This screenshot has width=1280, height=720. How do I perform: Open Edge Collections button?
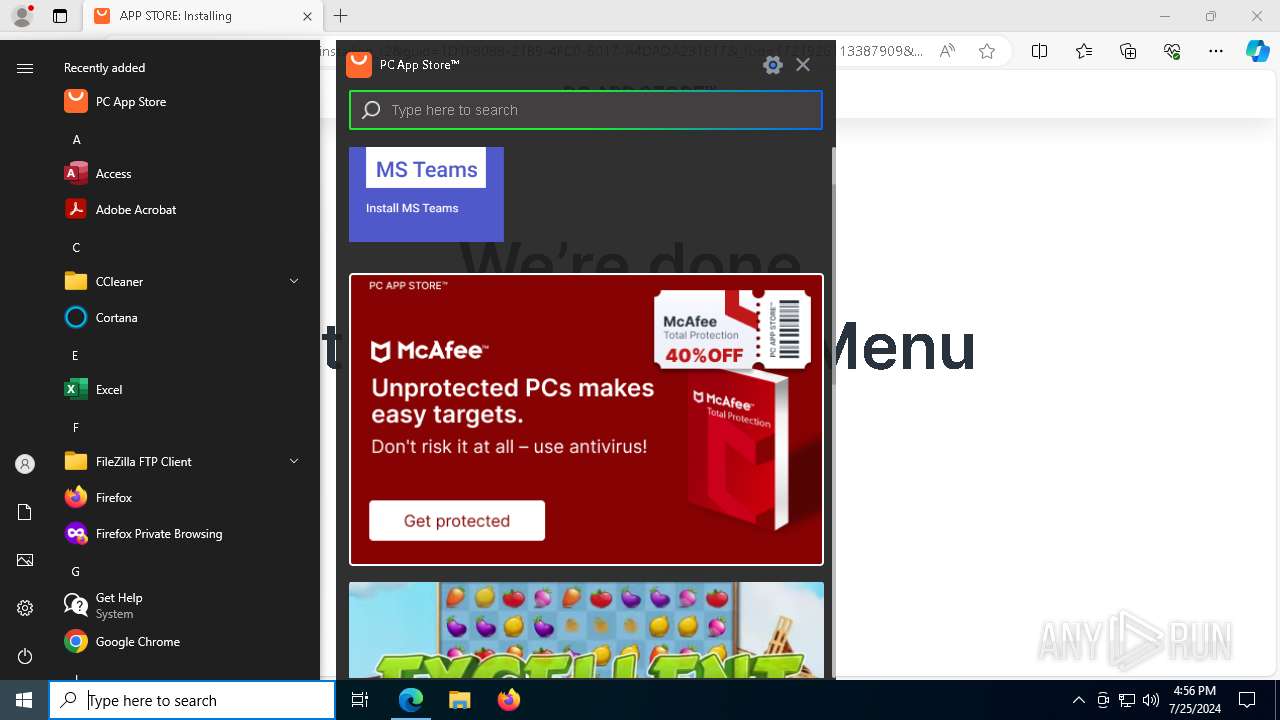(x=1128, y=51)
